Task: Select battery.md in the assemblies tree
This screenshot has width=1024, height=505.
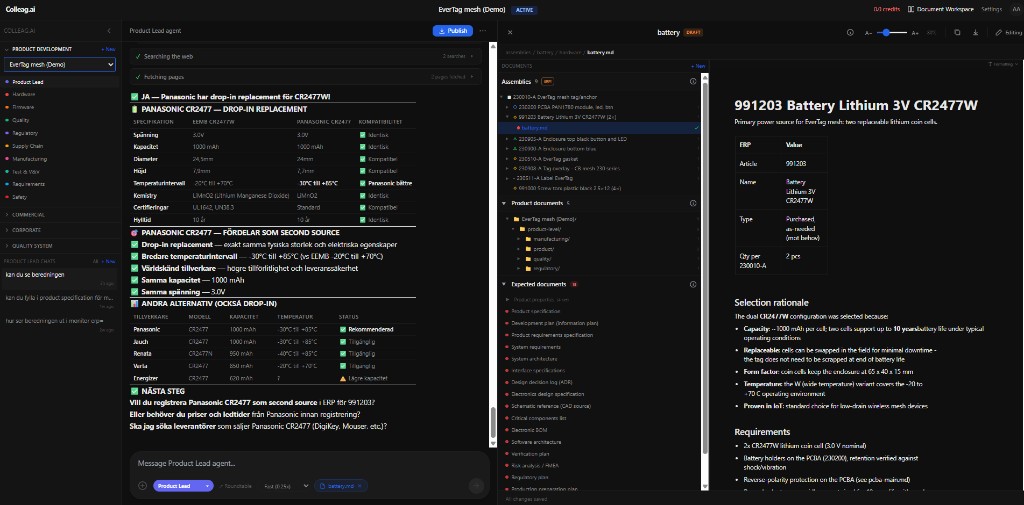Action: click(535, 128)
